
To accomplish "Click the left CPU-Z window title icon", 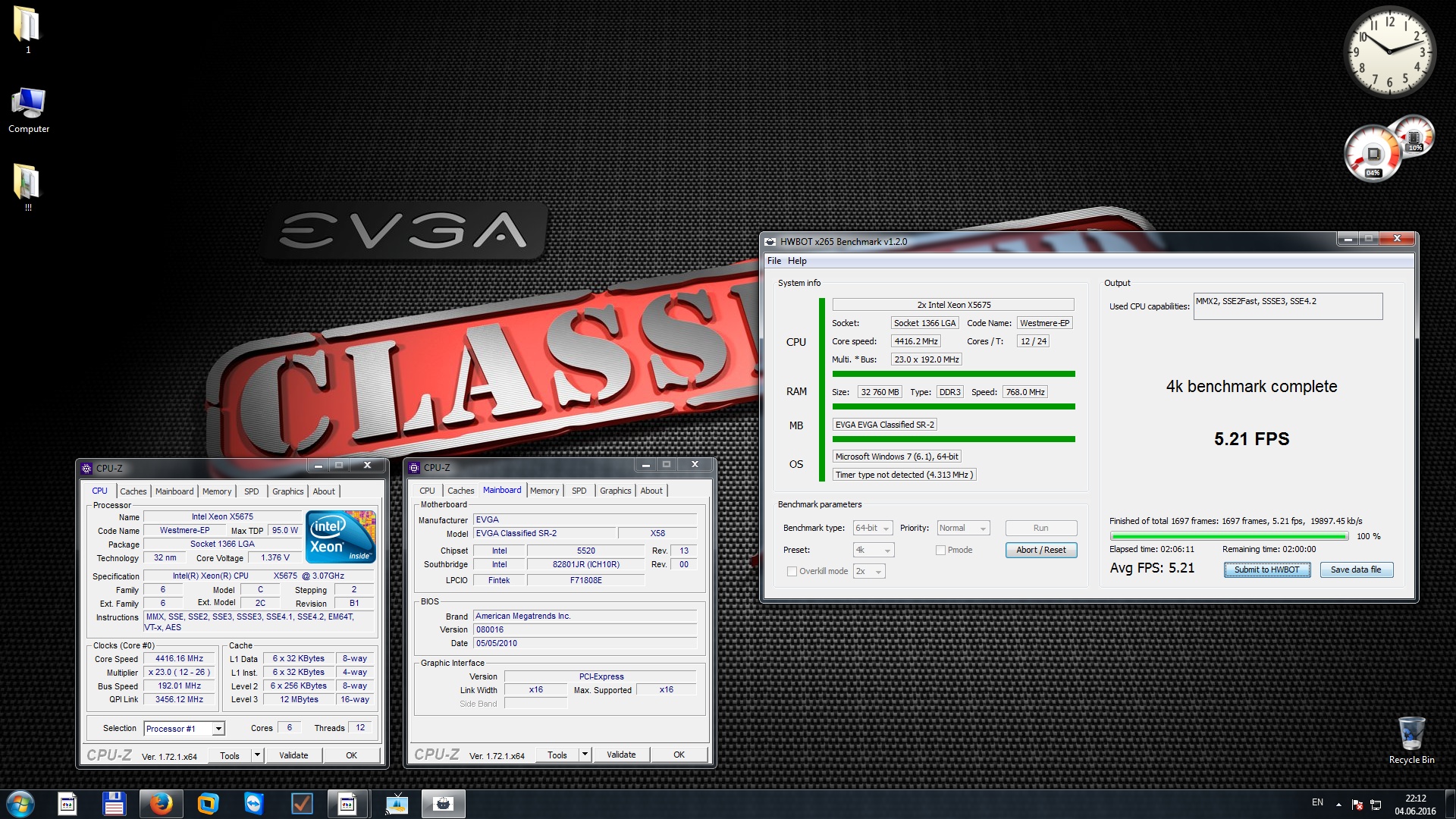I will (x=86, y=468).
